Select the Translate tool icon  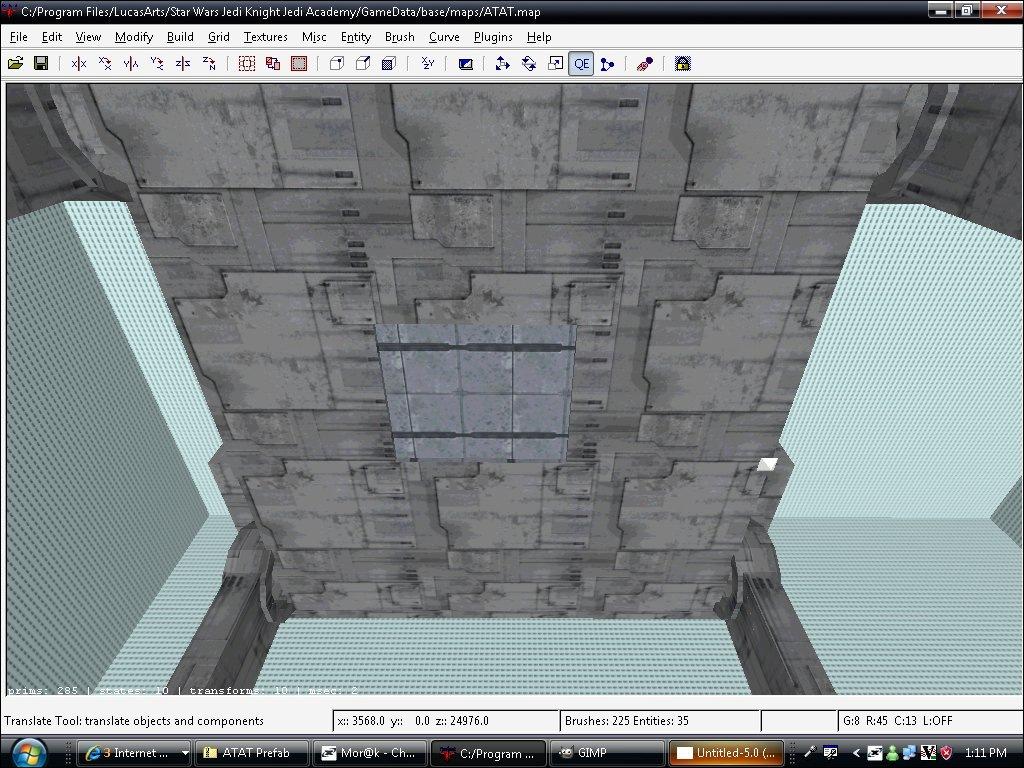[x=503, y=64]
